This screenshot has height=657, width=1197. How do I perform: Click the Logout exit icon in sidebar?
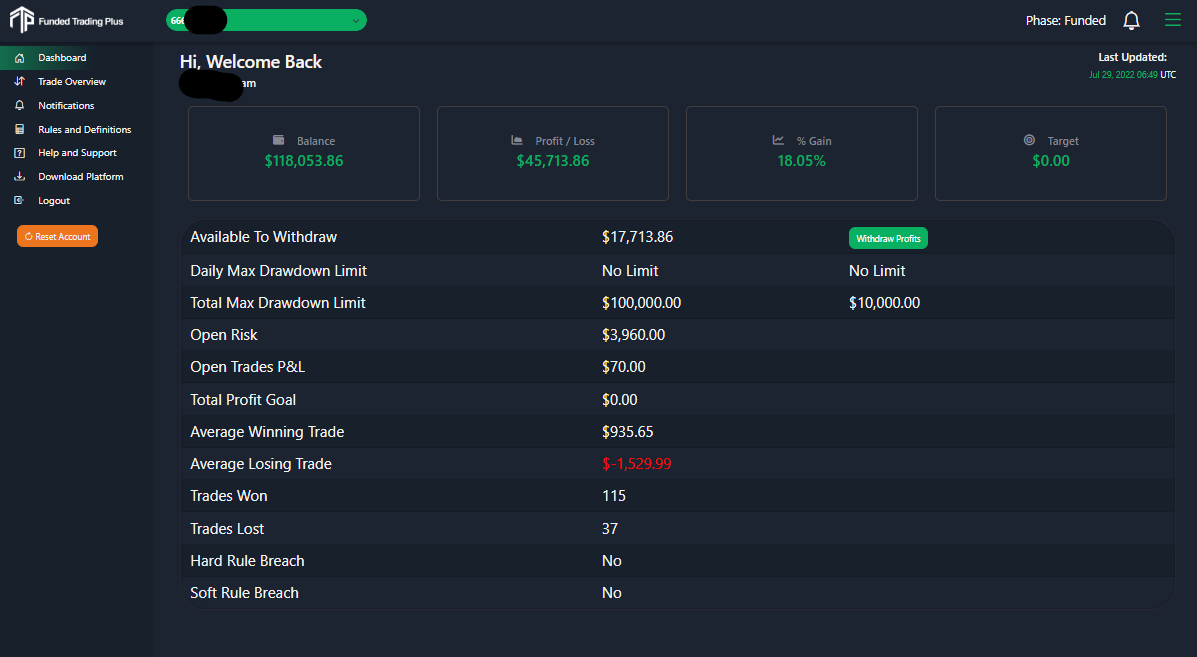pyautogui.click(x=20, y=200)
